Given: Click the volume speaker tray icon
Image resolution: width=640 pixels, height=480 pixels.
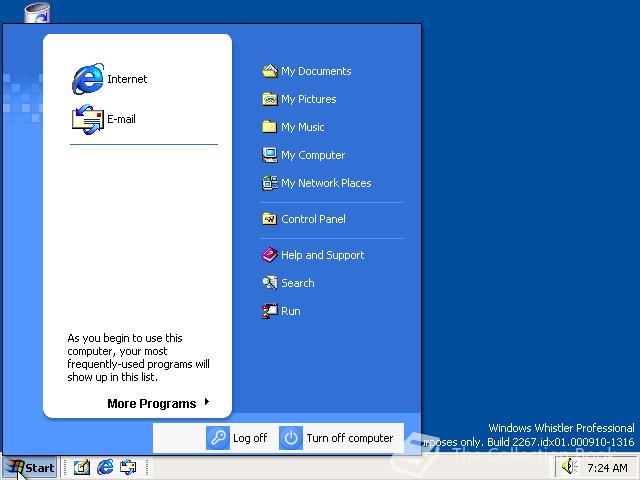Looking at the screenshot, I should tap(569, 467).
